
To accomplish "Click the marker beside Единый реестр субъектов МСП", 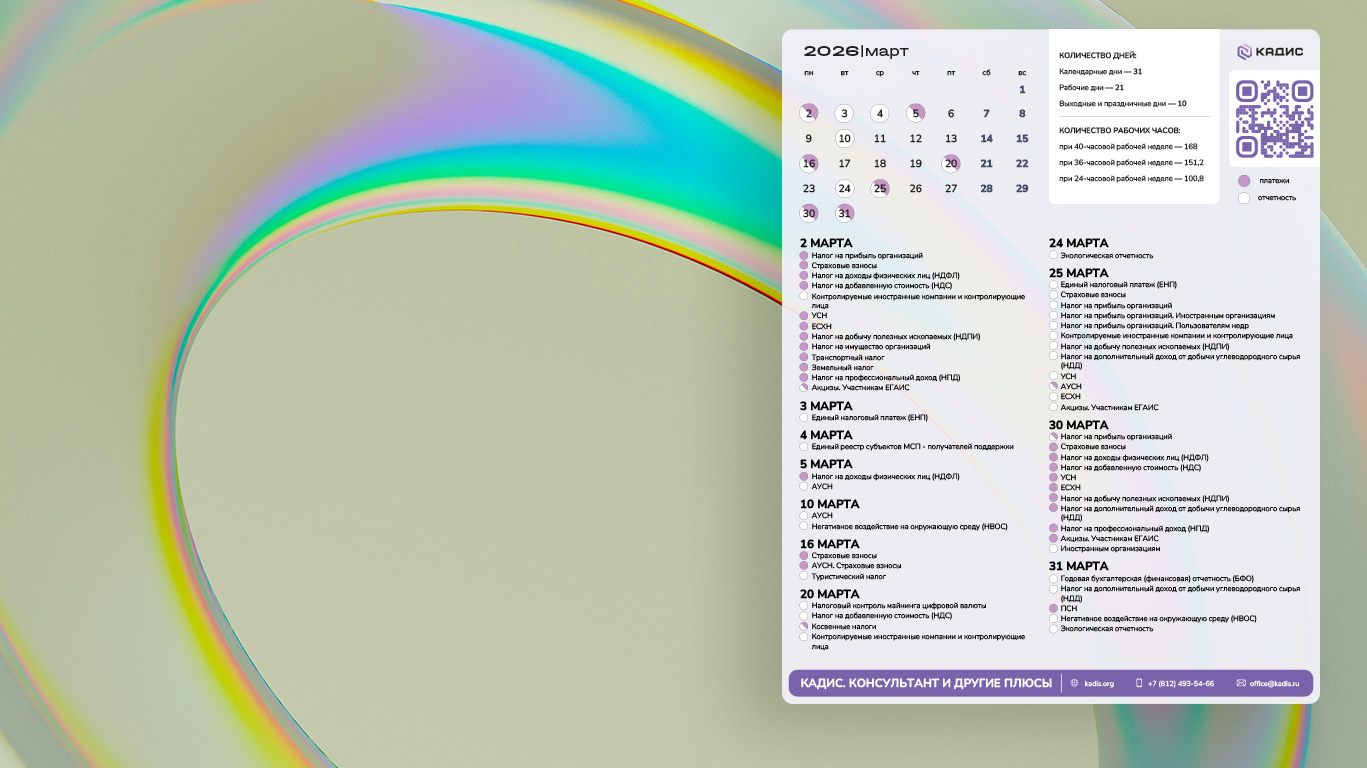I will click(804, 447).
